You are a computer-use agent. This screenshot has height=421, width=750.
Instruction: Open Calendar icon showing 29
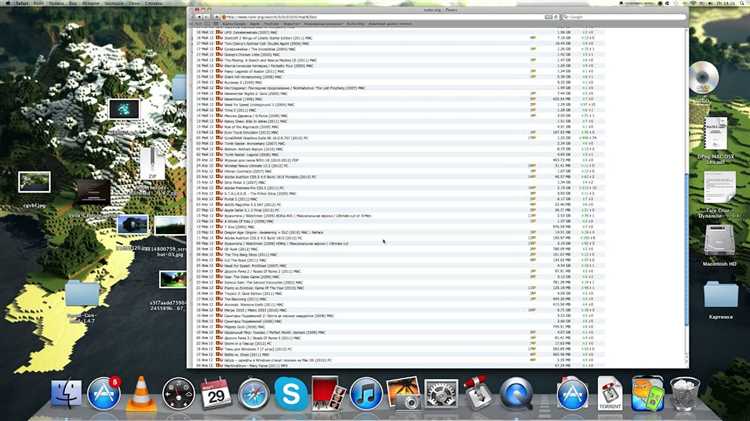216,394
